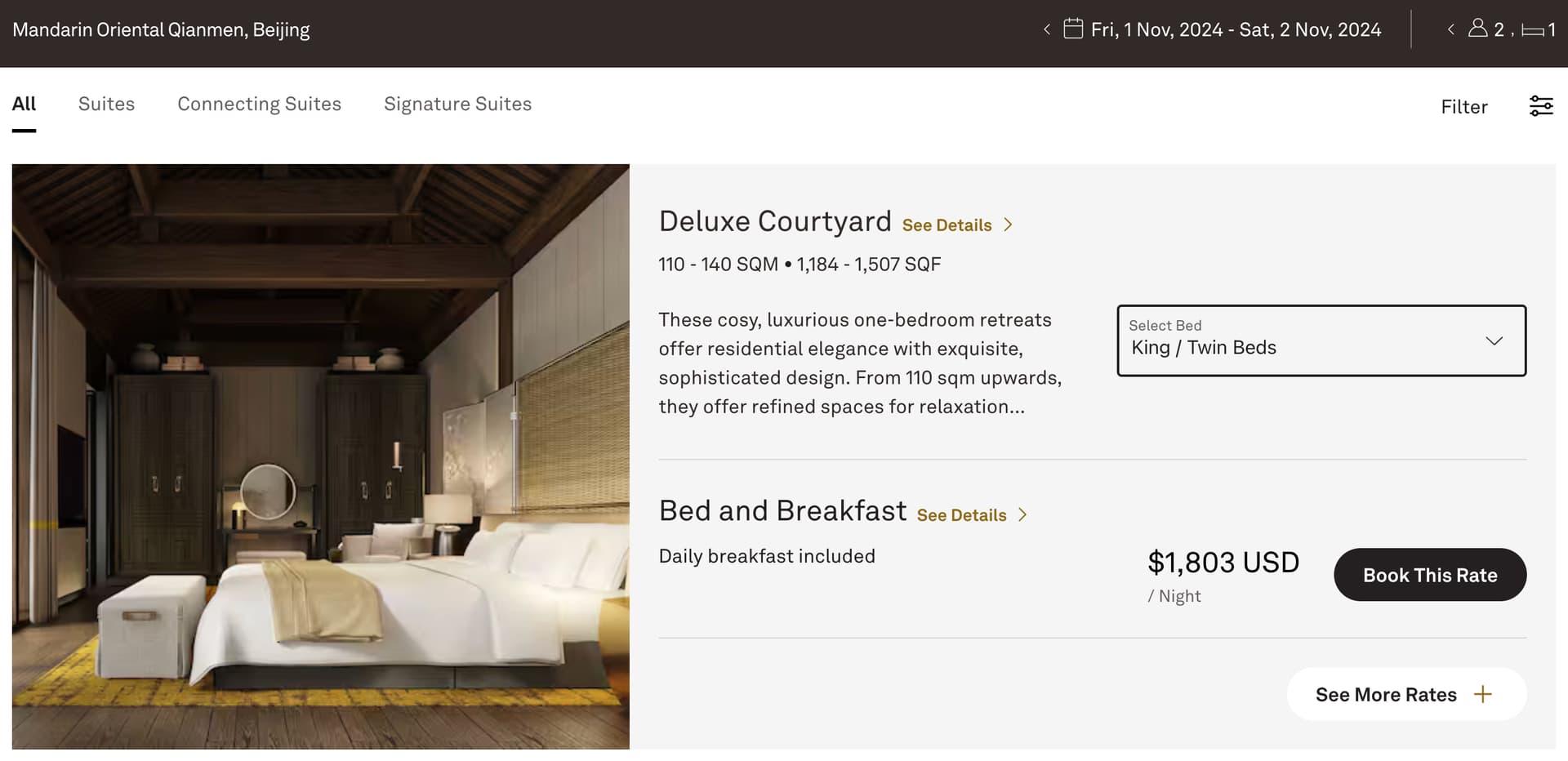1568x761 pixels.
Task: Expand bed options with the chevron arrow
Action: (1494, 341)
